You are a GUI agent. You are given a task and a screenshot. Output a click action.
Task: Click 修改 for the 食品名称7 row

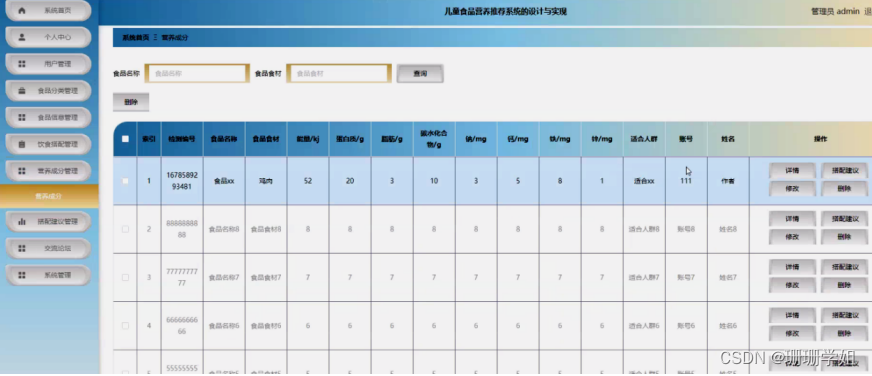[x=792, y=285]
